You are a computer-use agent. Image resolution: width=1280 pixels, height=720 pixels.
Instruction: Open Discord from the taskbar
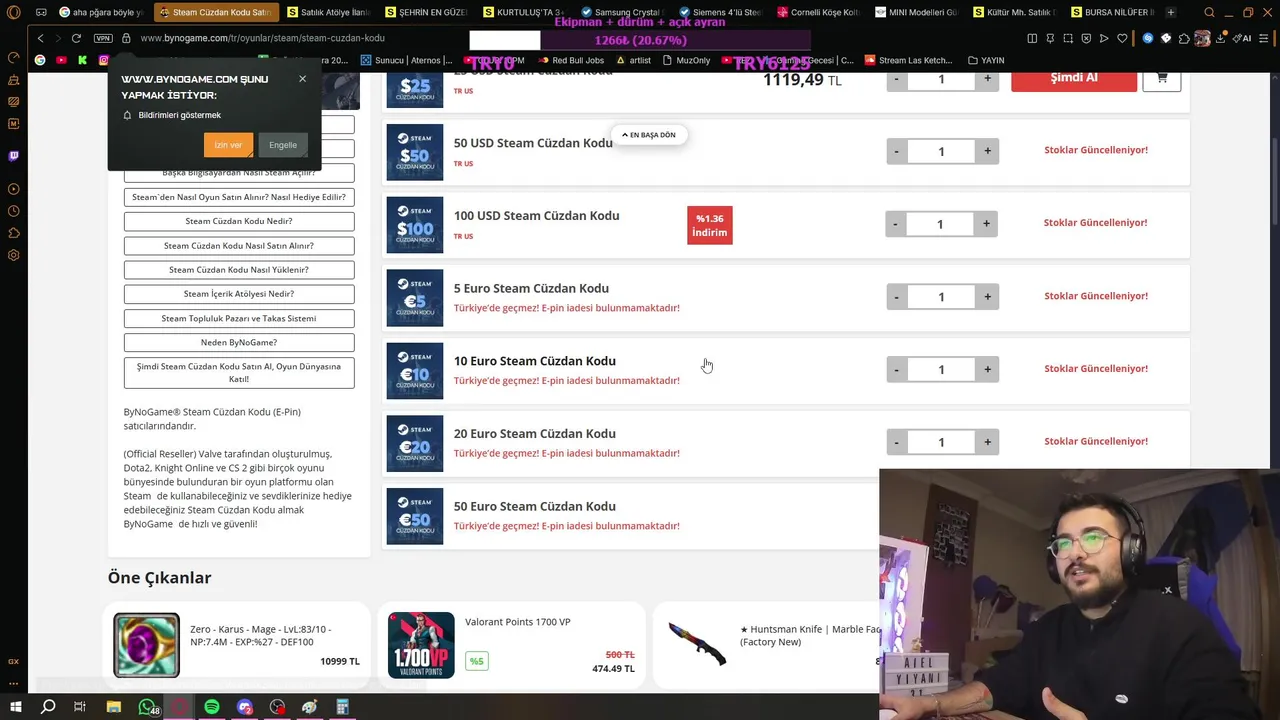tap(245, 707)
